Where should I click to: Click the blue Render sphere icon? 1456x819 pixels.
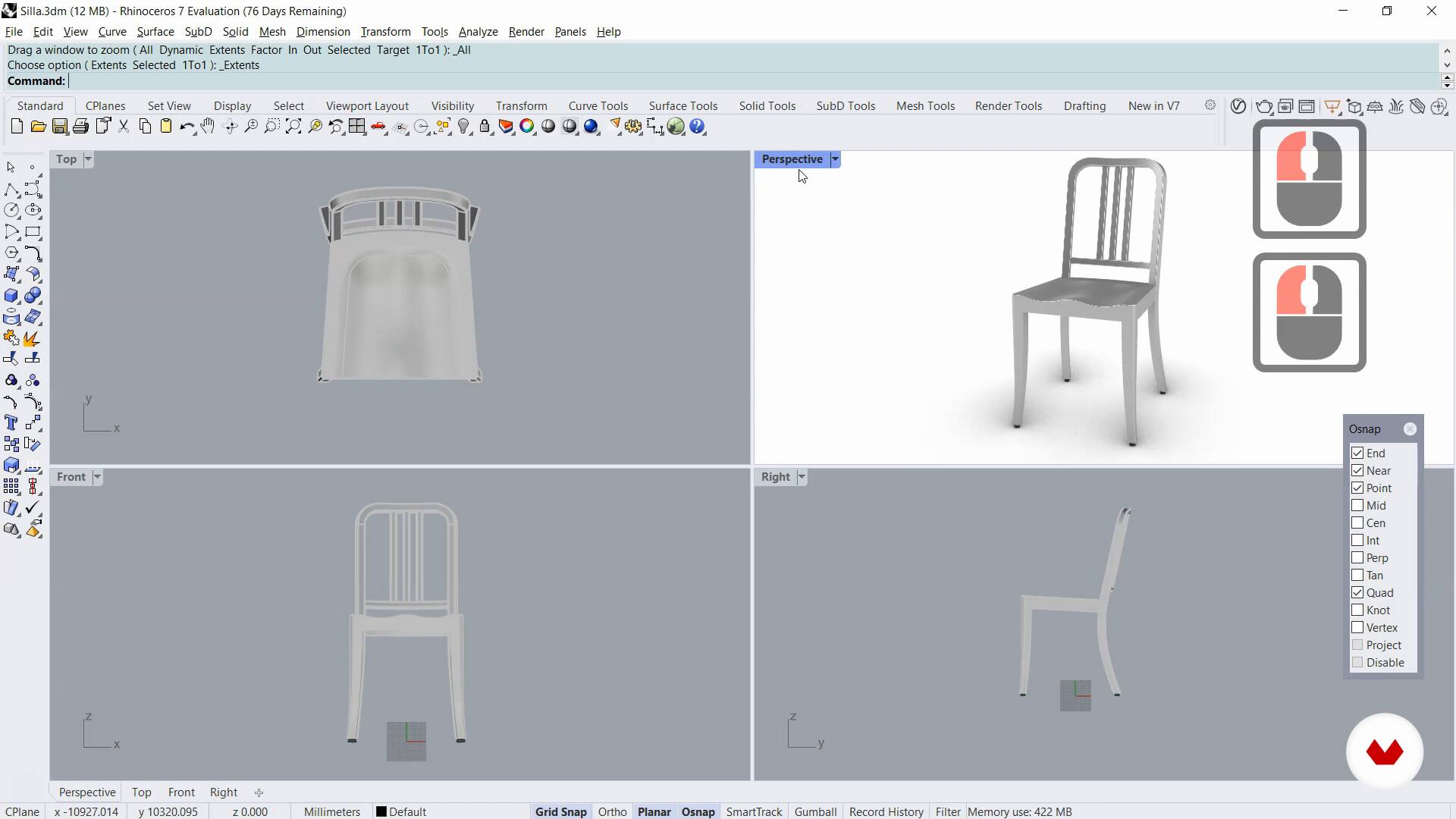591,127
